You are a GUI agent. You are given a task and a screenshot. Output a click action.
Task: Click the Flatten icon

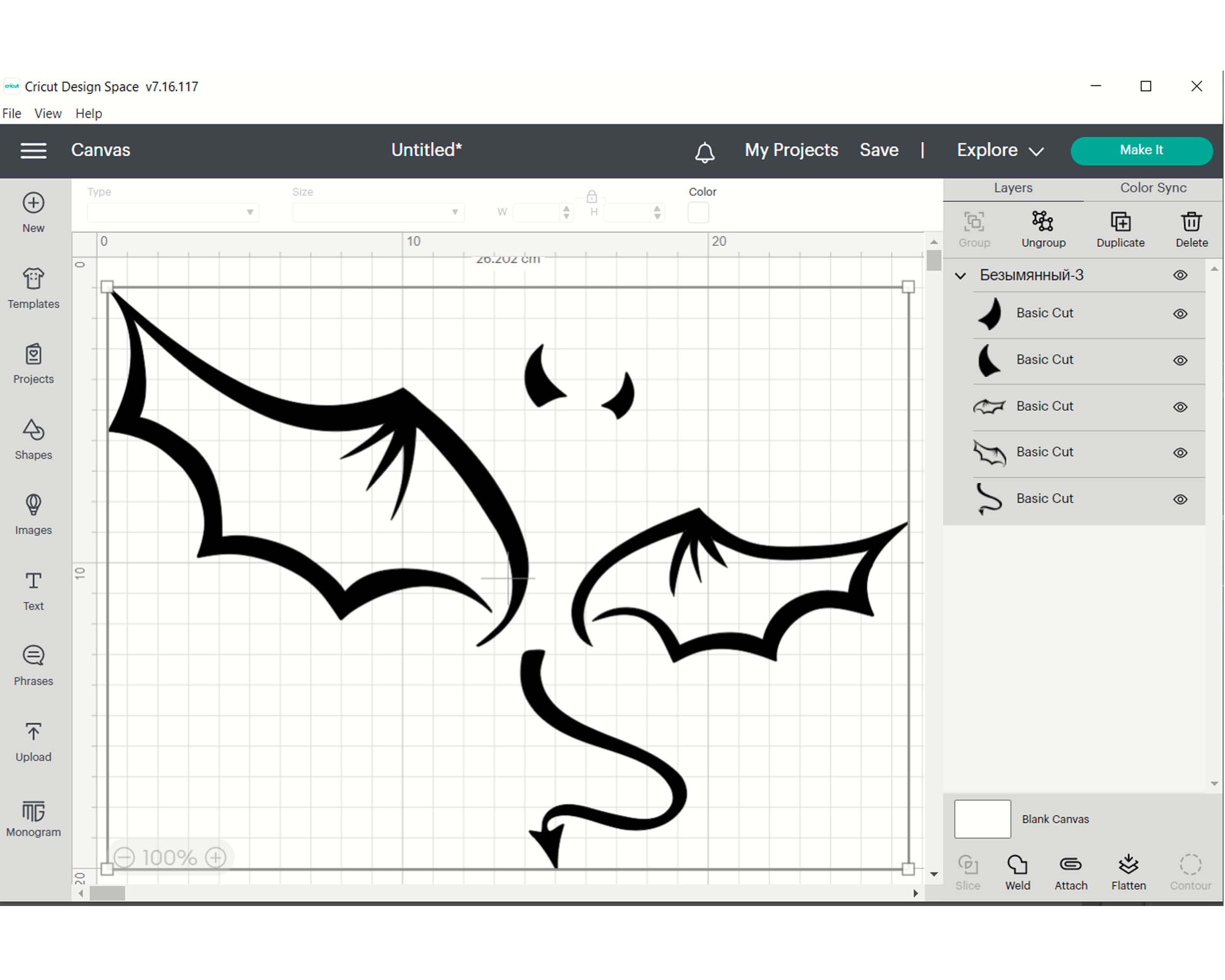[1127, 866]
